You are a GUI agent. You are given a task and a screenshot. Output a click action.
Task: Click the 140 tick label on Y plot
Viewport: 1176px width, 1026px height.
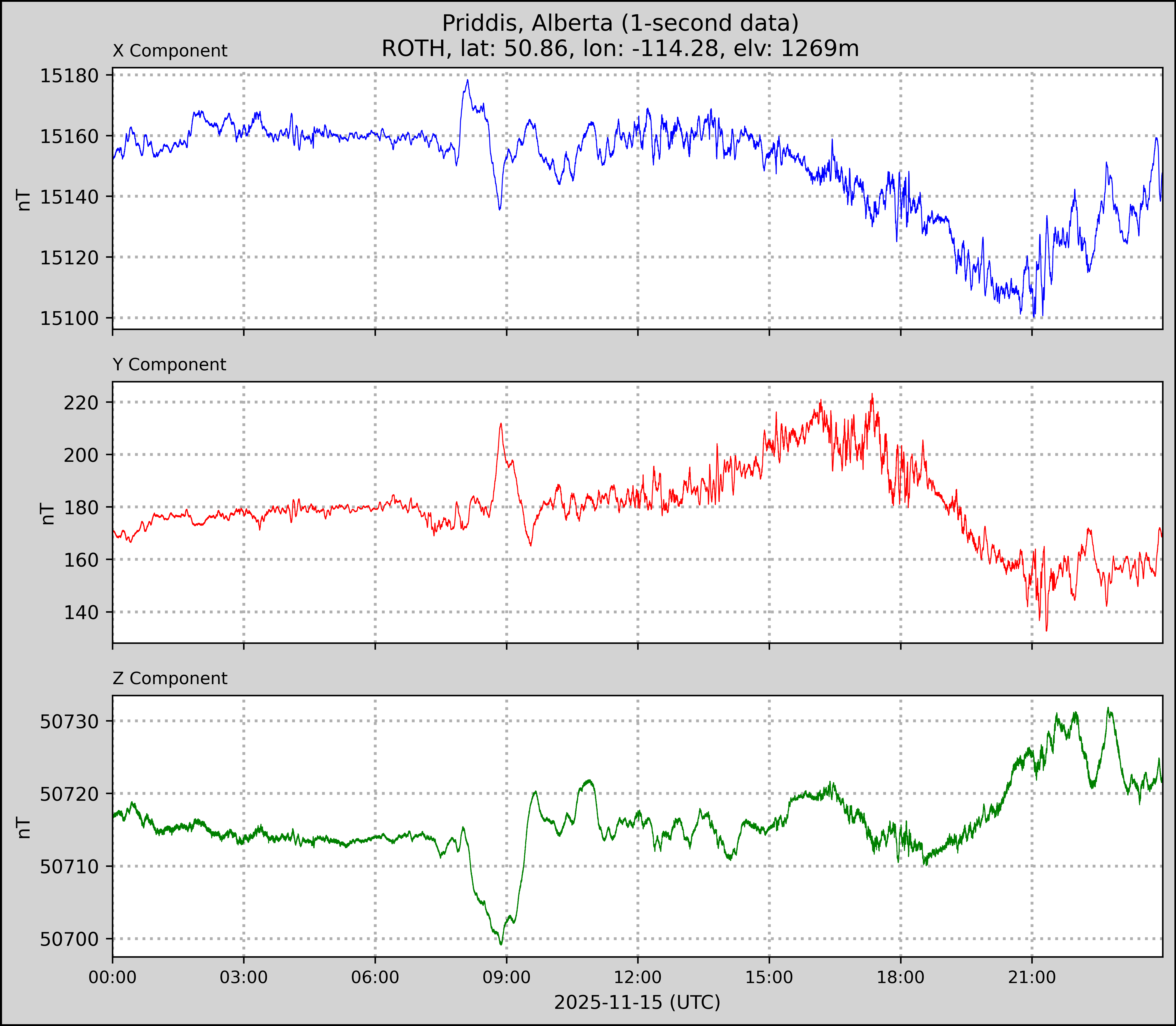(x=81, y=613)
